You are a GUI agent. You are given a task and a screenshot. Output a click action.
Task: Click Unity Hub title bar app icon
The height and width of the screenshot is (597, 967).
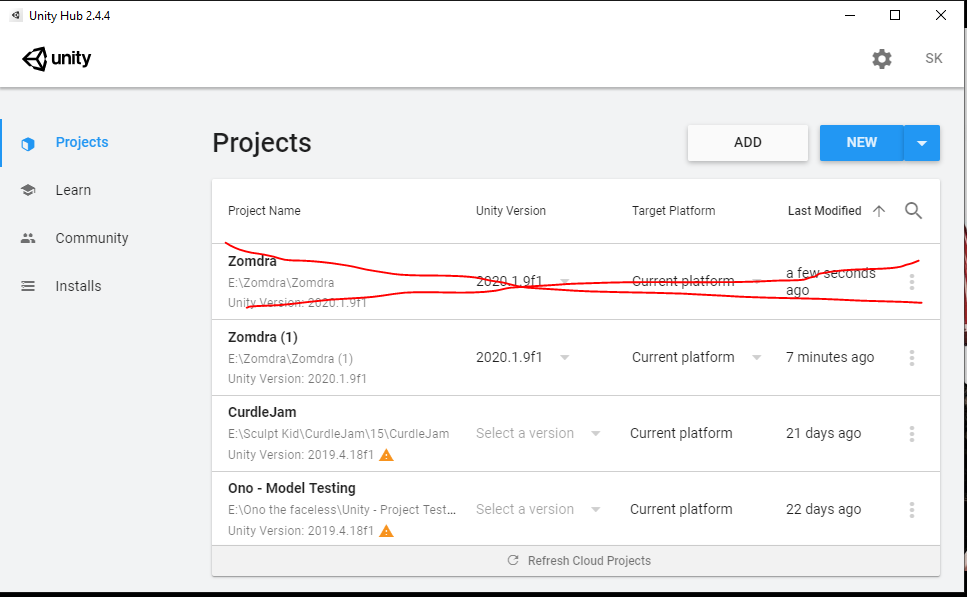pyautogui.click(x=15, y=15)
